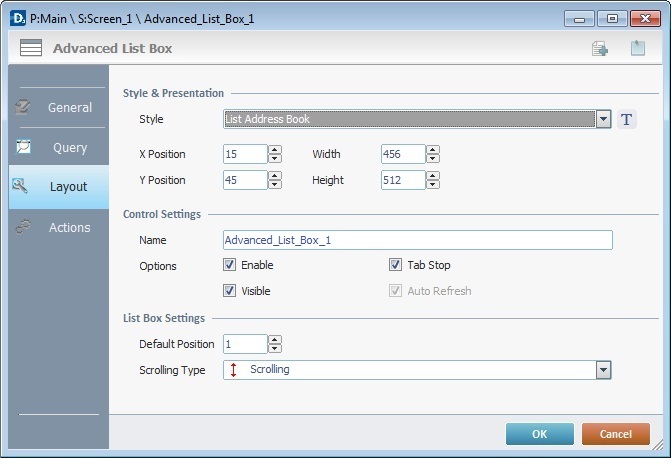Screen dimensions: 671x458
Task: Click the list box icon in header
Action: [31, 48]
